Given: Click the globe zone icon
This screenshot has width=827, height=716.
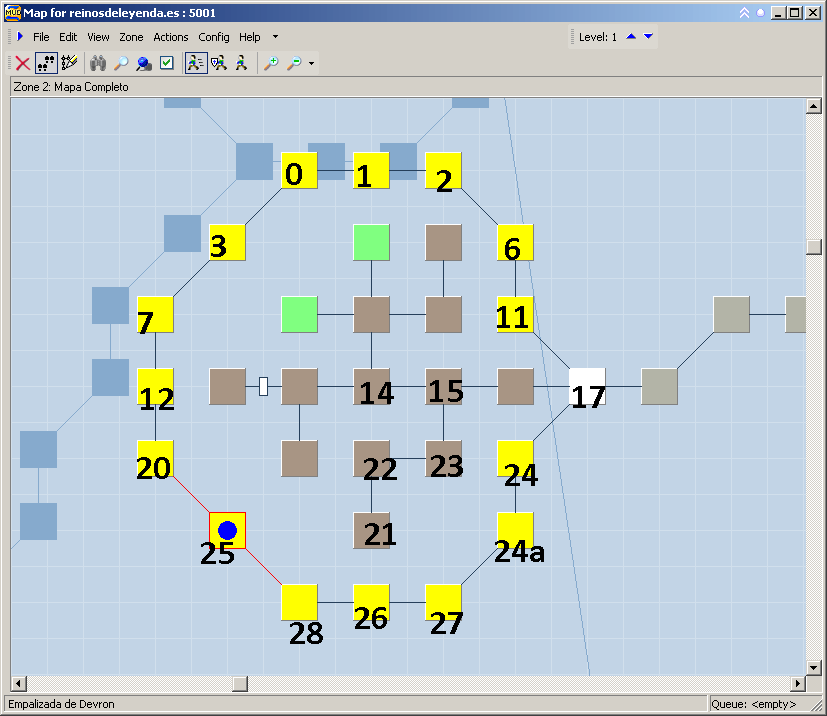Looking at the screenshot, I should (144, 63).
